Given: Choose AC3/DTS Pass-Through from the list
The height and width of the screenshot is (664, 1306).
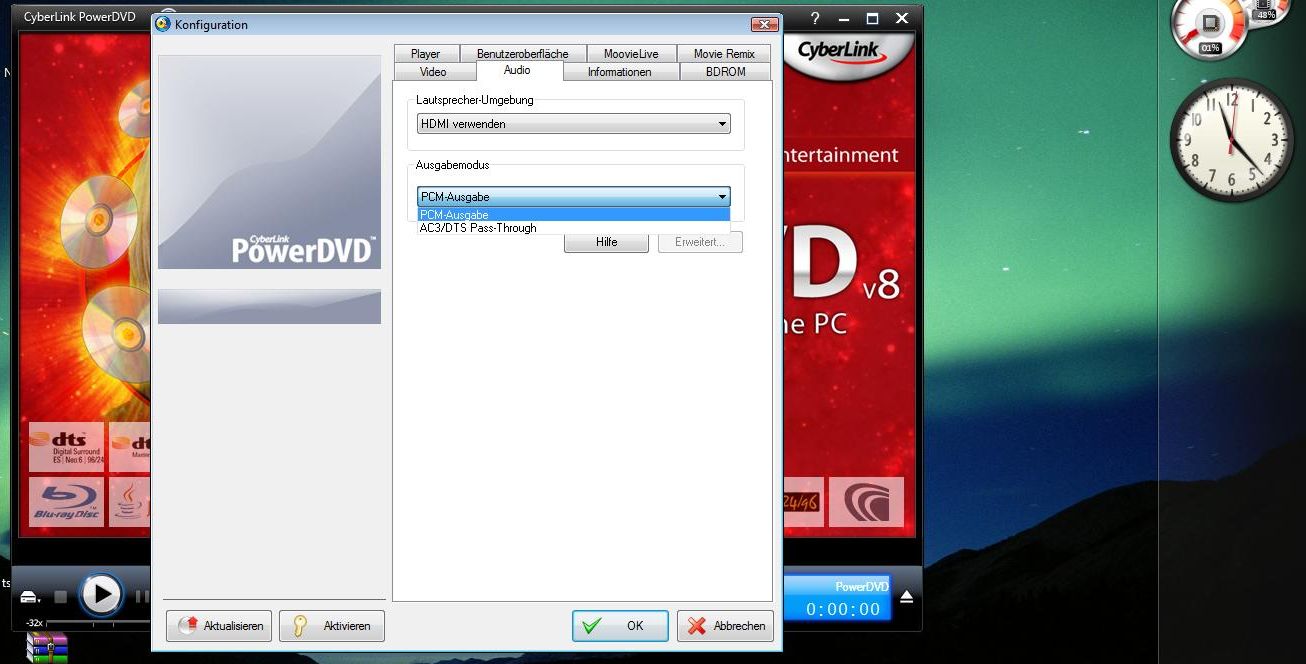Looking at the screenshot, I should coord(574,228).
